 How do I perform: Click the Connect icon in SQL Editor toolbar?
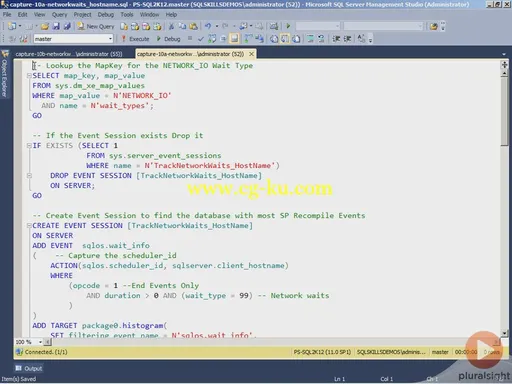tap(13, 39)
